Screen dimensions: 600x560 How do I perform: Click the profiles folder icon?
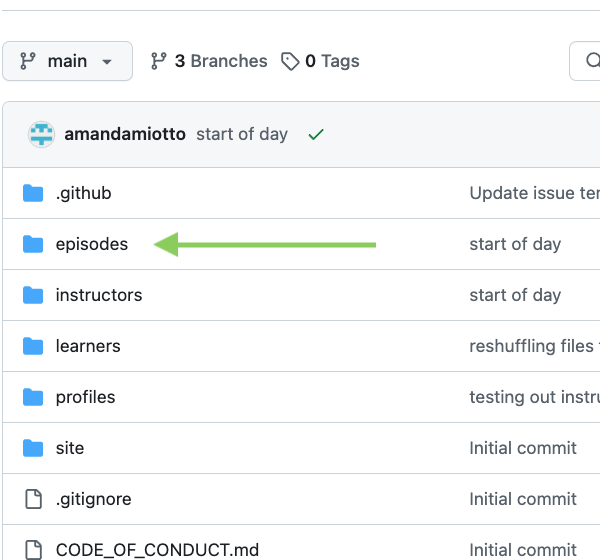pos(34,397)
